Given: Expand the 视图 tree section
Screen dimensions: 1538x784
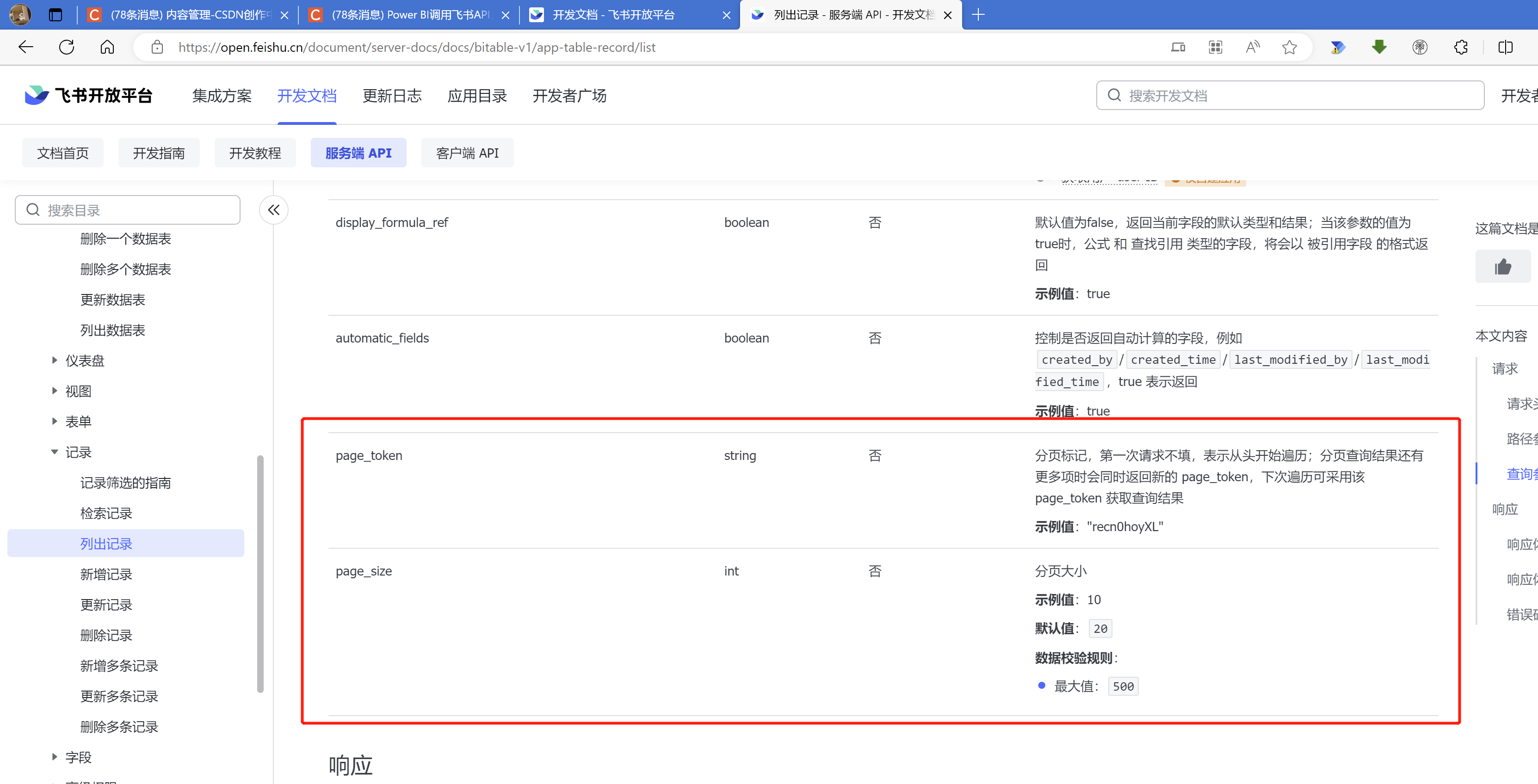Looking at the screenshot, I should pyautogui.click(x=54, y=391).
